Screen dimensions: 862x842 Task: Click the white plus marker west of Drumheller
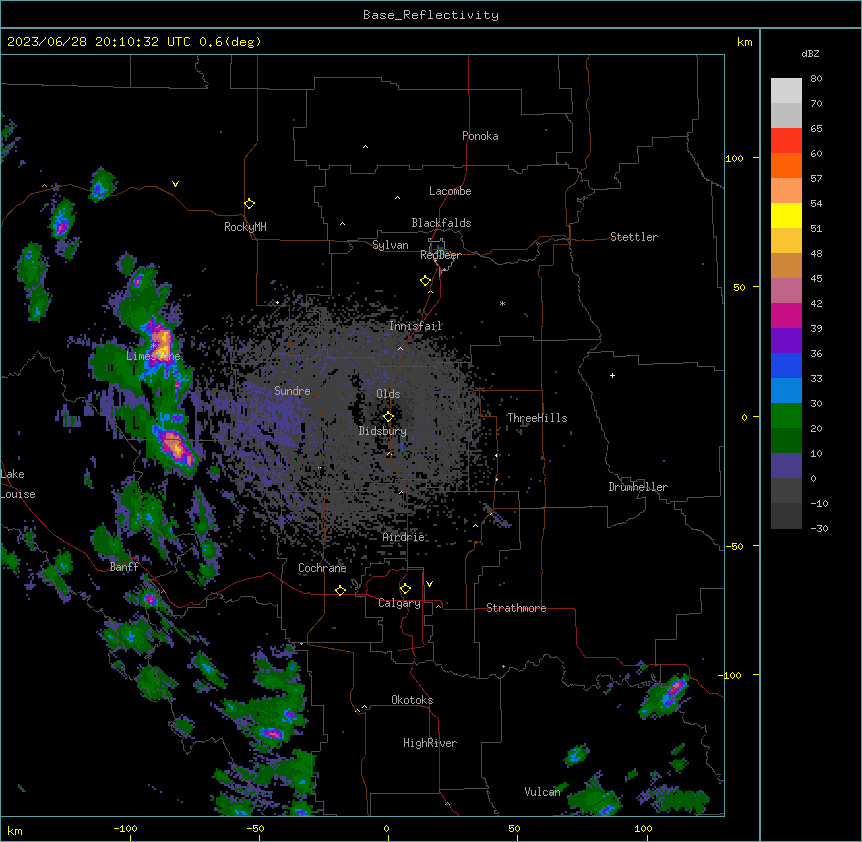(x=612, y=375)
